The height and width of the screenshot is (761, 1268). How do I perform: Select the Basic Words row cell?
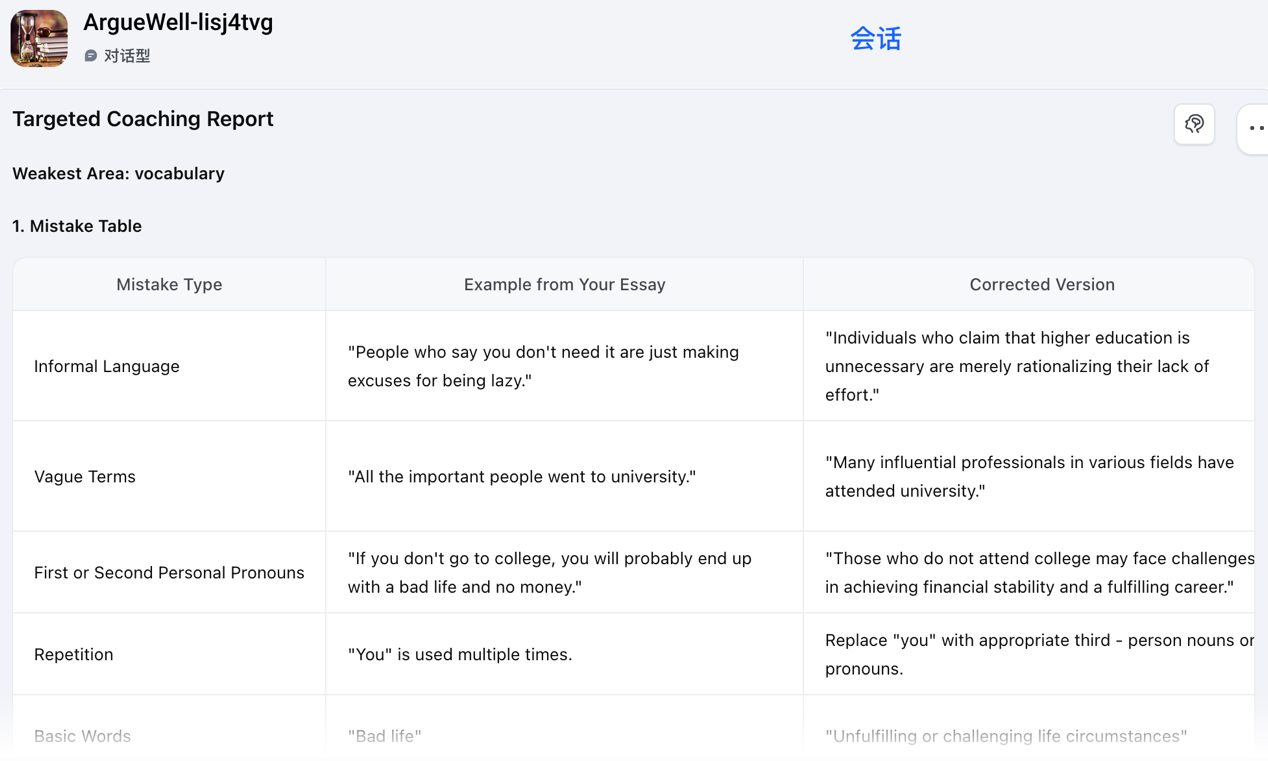tap(83, 736)
